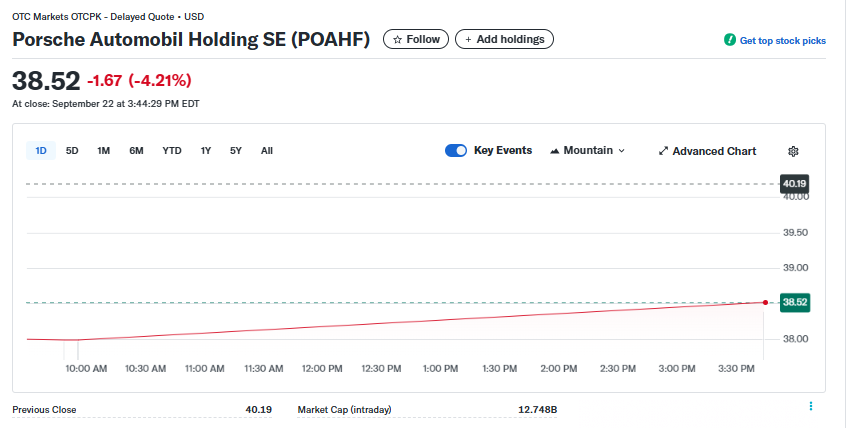
Task: Select the 6M time range
Action: coord(137,151)
